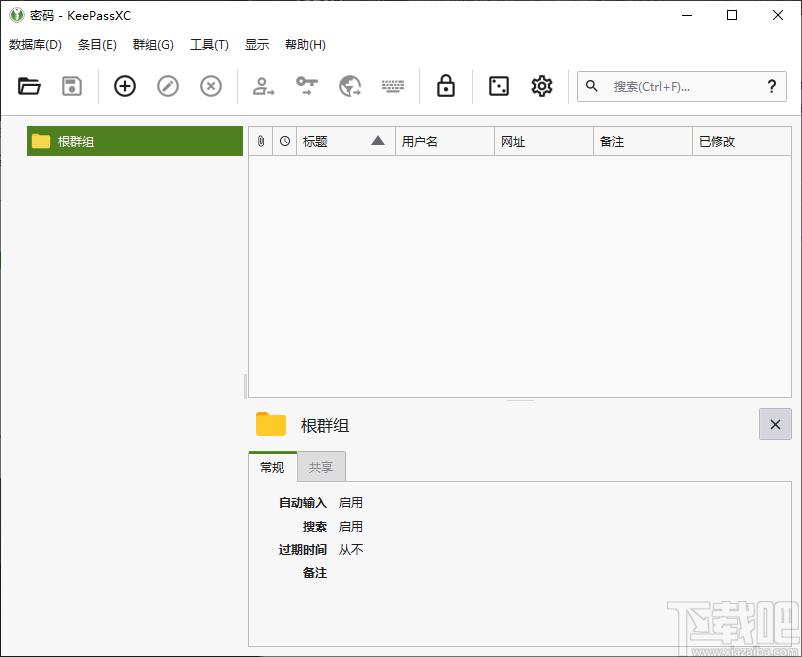Sort entries by 已修改 column header
The height and width of the screenshot is (657, 802).
click(742, 141)
